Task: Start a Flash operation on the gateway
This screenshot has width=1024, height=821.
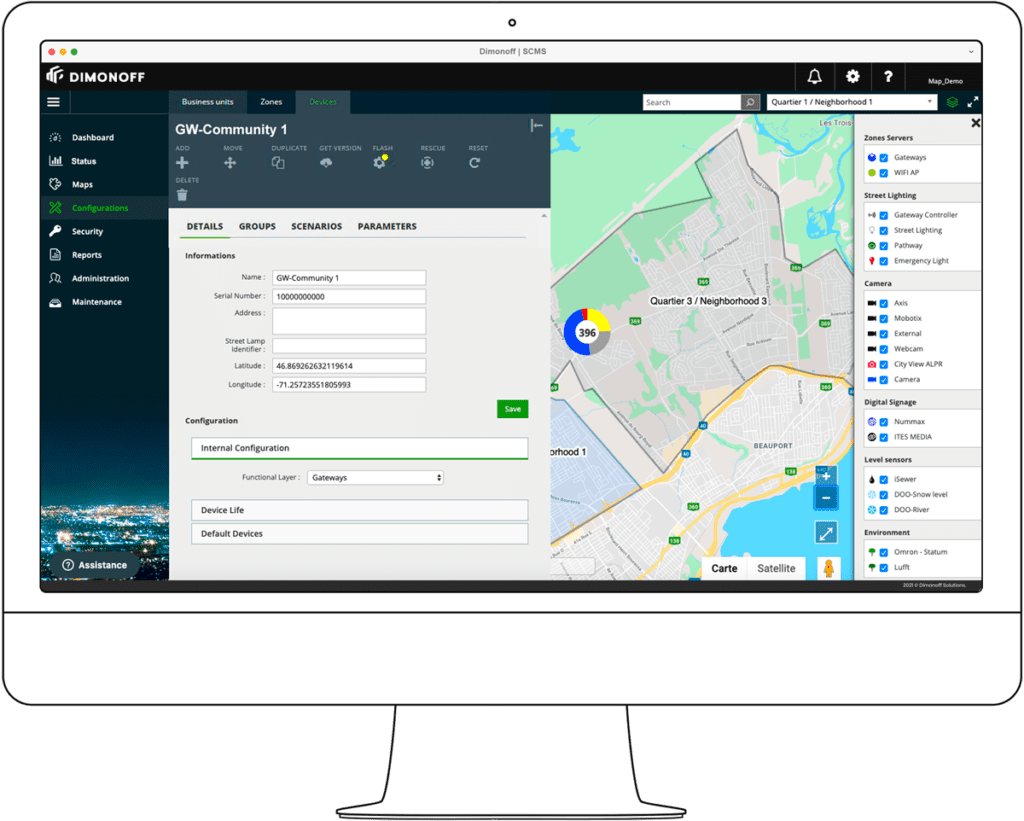Action: [x=381, y=162]
